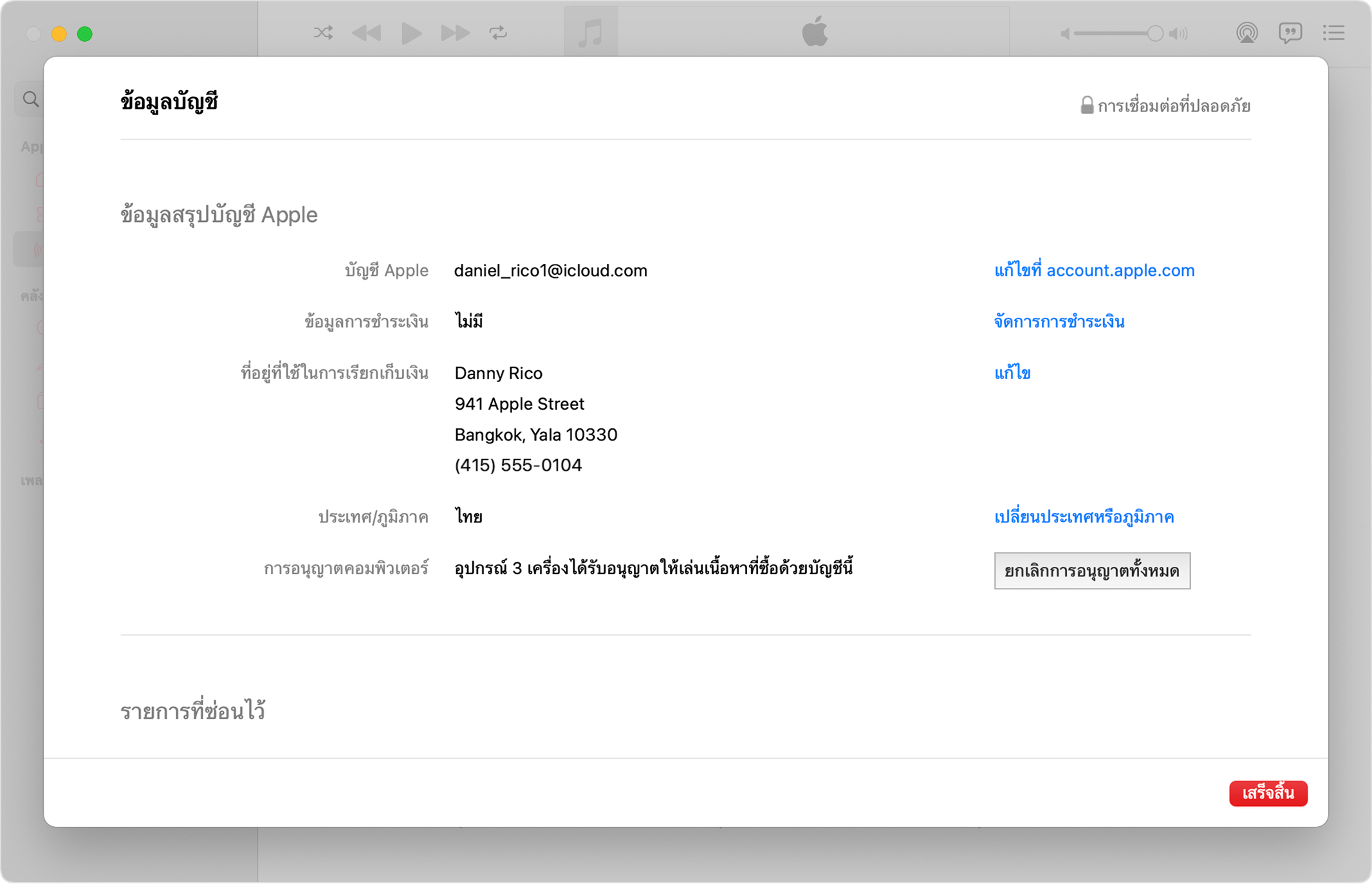Click the hidden items section heading

(x=192, y=710)
